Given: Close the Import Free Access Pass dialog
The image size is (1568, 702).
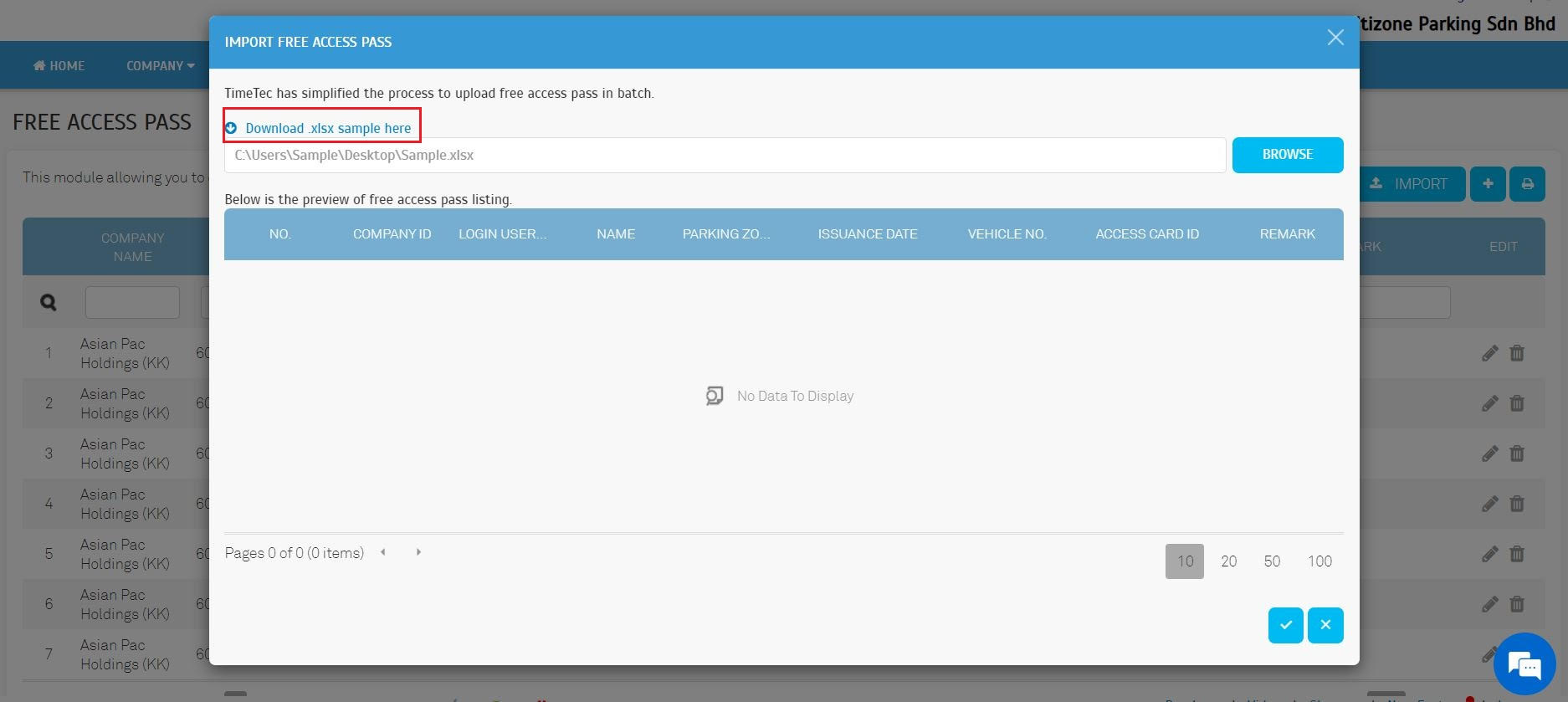Looking at the screenshot, I should [x=1335, y=38].
